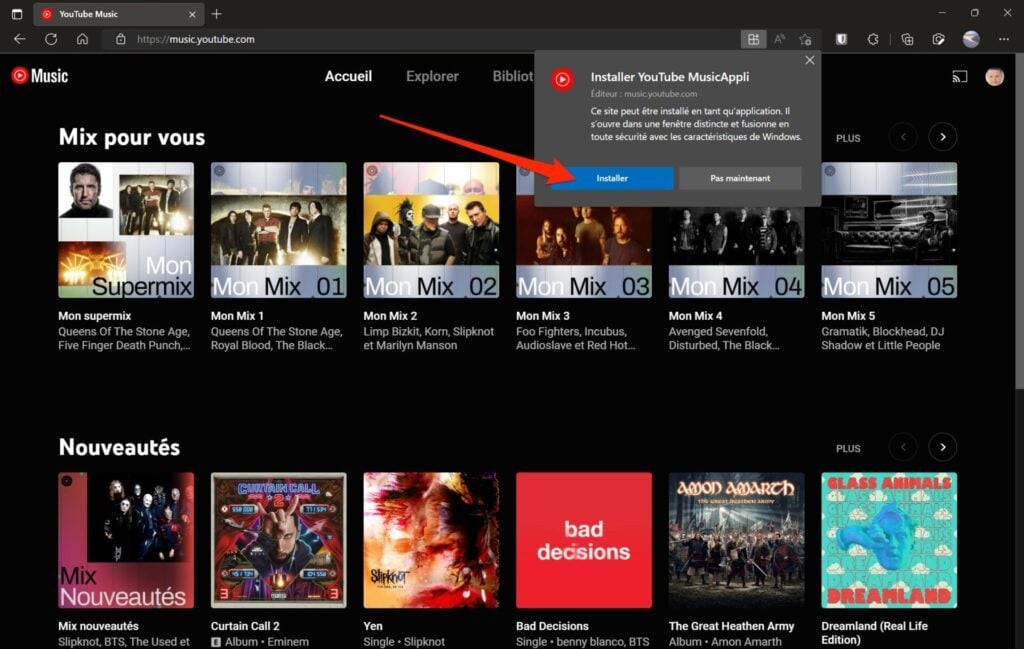
Task: Click the Edge tab actions menu icon
Action: (x=17, y=14)
